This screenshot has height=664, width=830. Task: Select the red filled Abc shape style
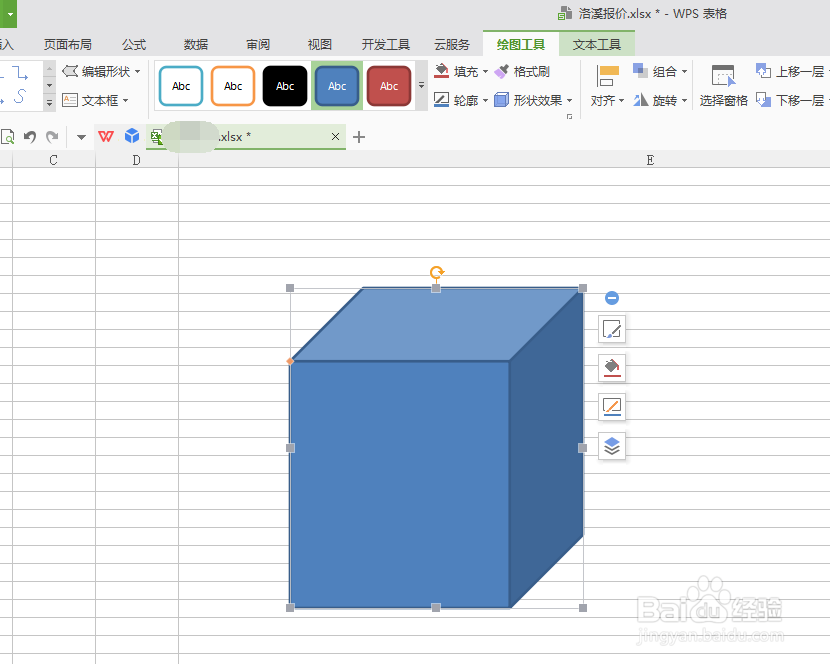click(389, 86)
